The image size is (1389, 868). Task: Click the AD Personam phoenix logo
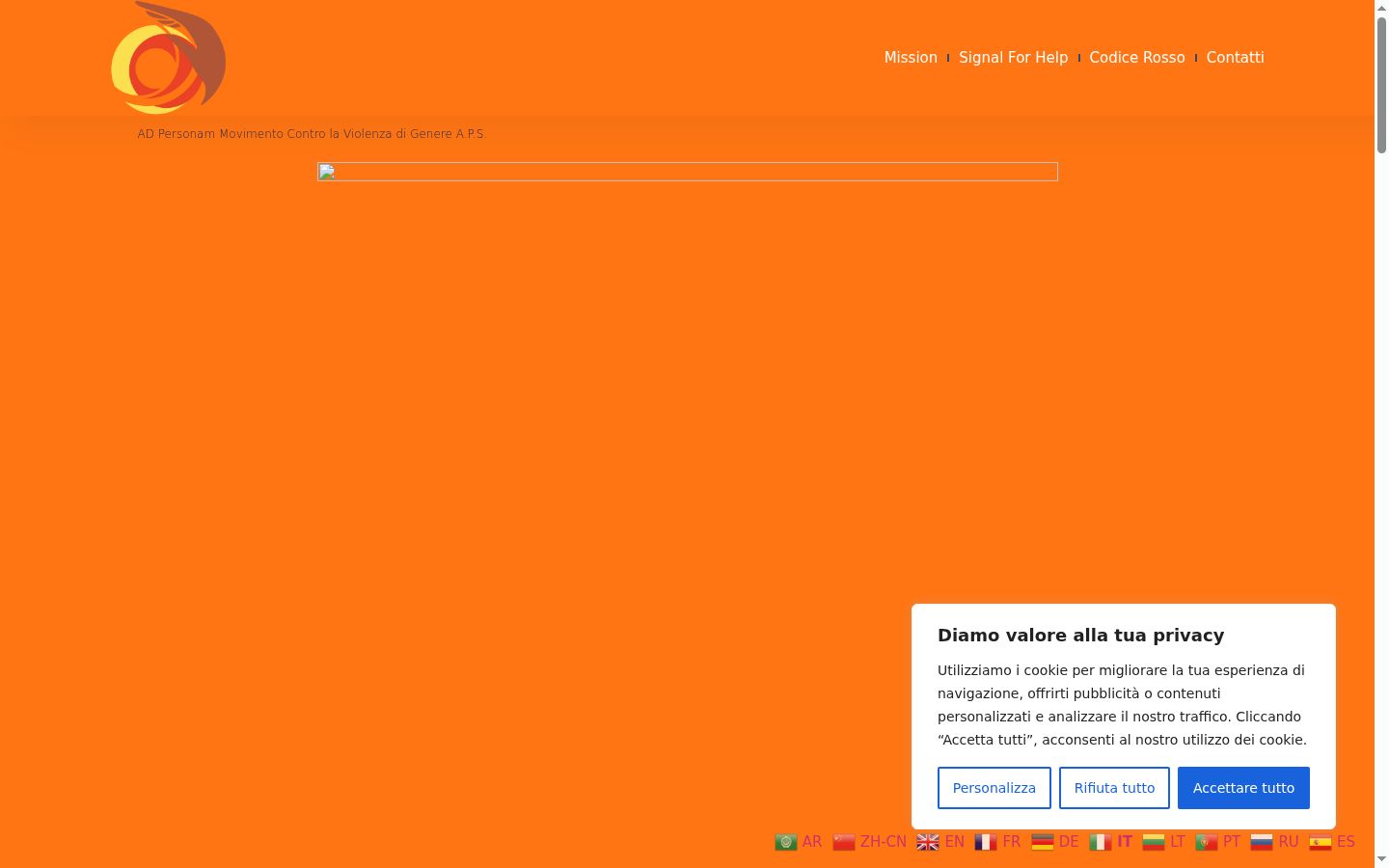[169, 58]
